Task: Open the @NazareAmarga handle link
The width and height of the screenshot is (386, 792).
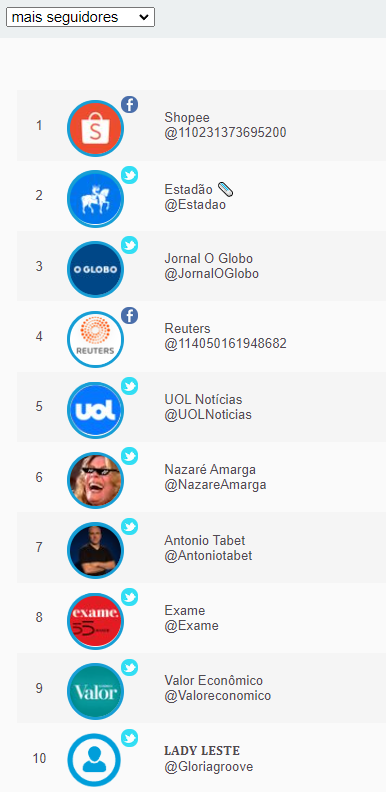Action: (x=215, y=485)
